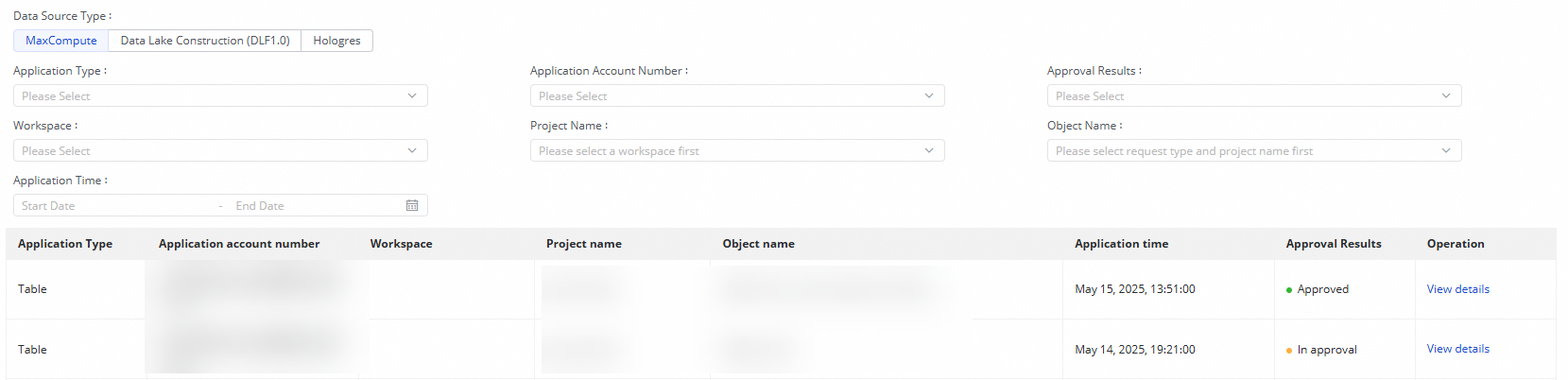Open the Approval Results filter dropdown
Screen dimensions: 1568x380
point(1253,95)
